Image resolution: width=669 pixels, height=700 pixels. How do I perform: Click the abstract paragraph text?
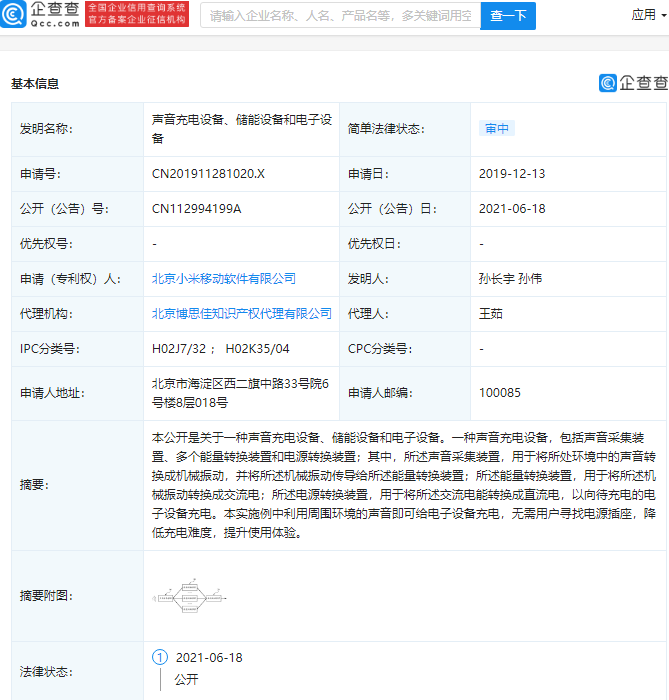pyautogui.click(x=403, y=485)
